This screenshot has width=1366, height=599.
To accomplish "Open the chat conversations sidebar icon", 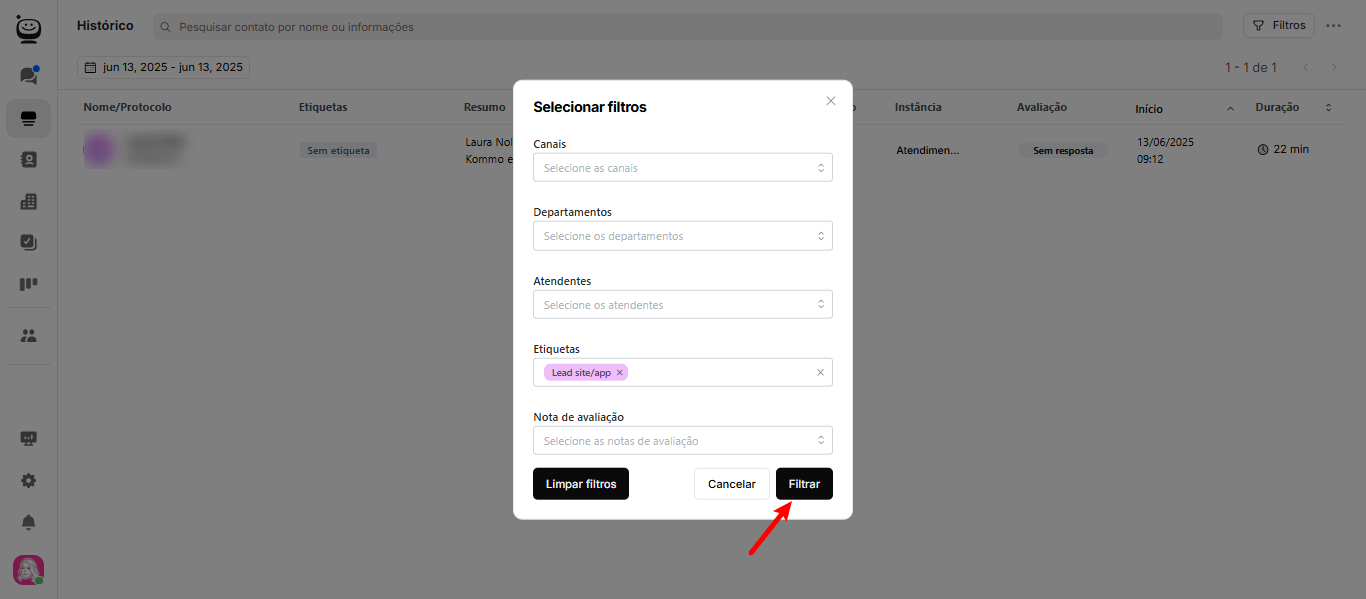I will coord(28,76).
